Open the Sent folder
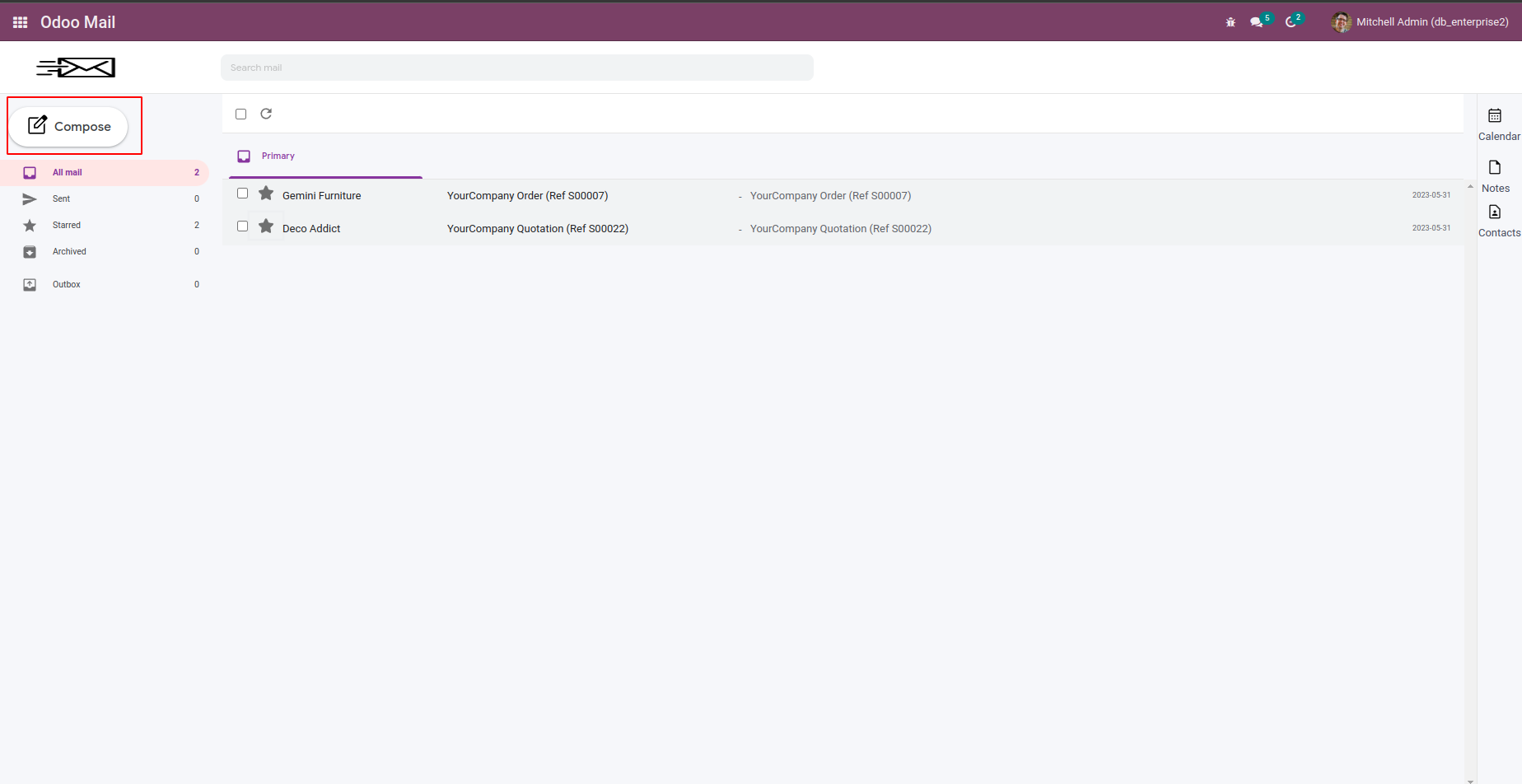The image size is (1522, 784). [105, 199]
